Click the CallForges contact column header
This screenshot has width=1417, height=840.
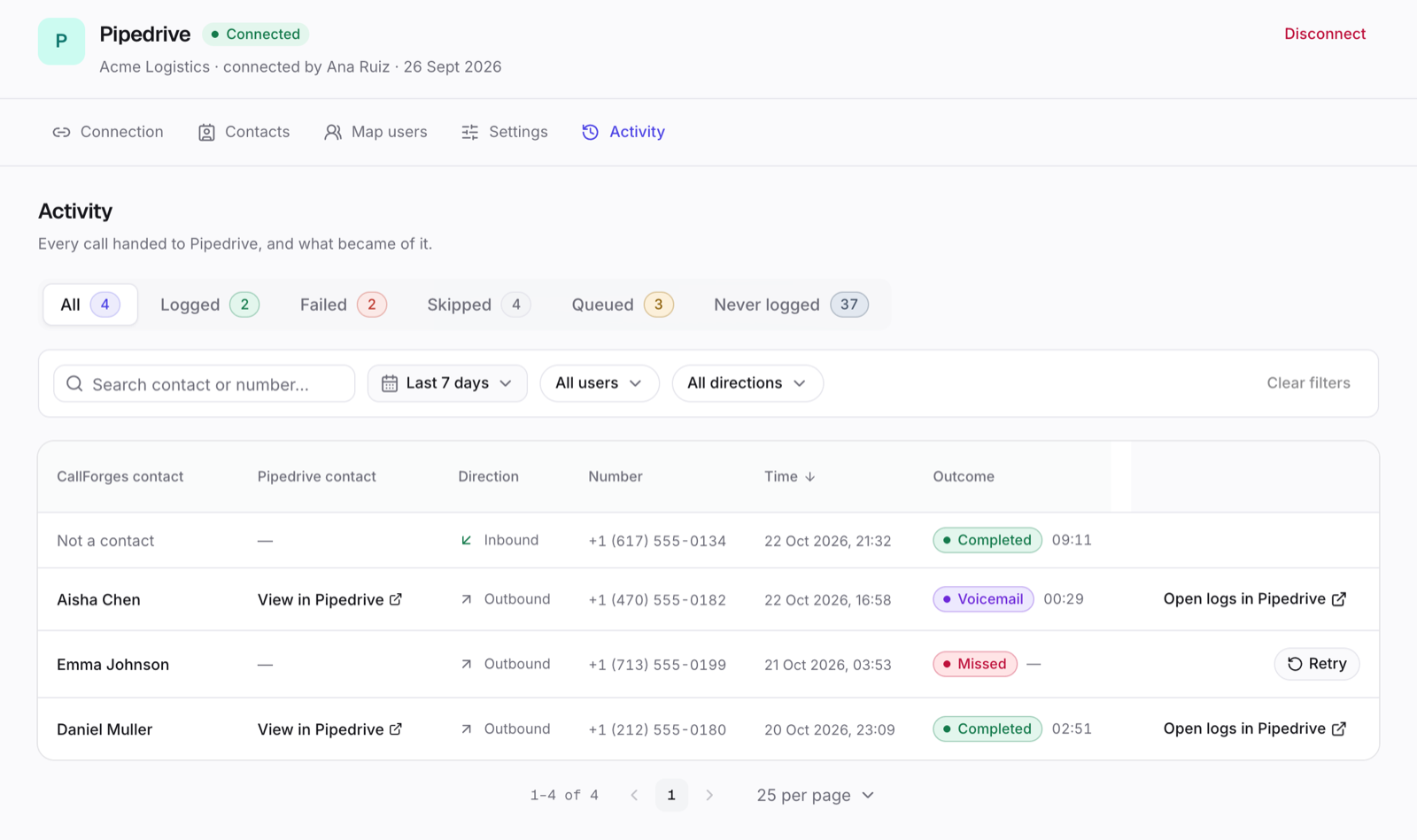tap(120, 476)
